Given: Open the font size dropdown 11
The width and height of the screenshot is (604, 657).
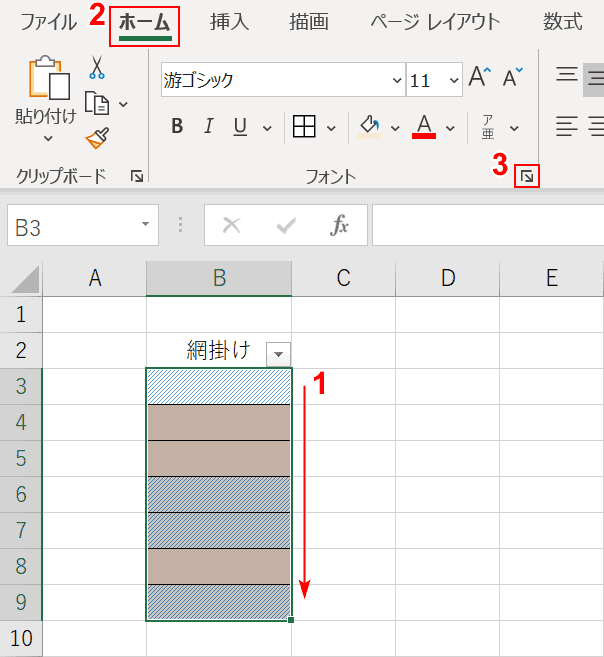Looking at the screenshot, I should pyautogui.click(x=454, y=80).
